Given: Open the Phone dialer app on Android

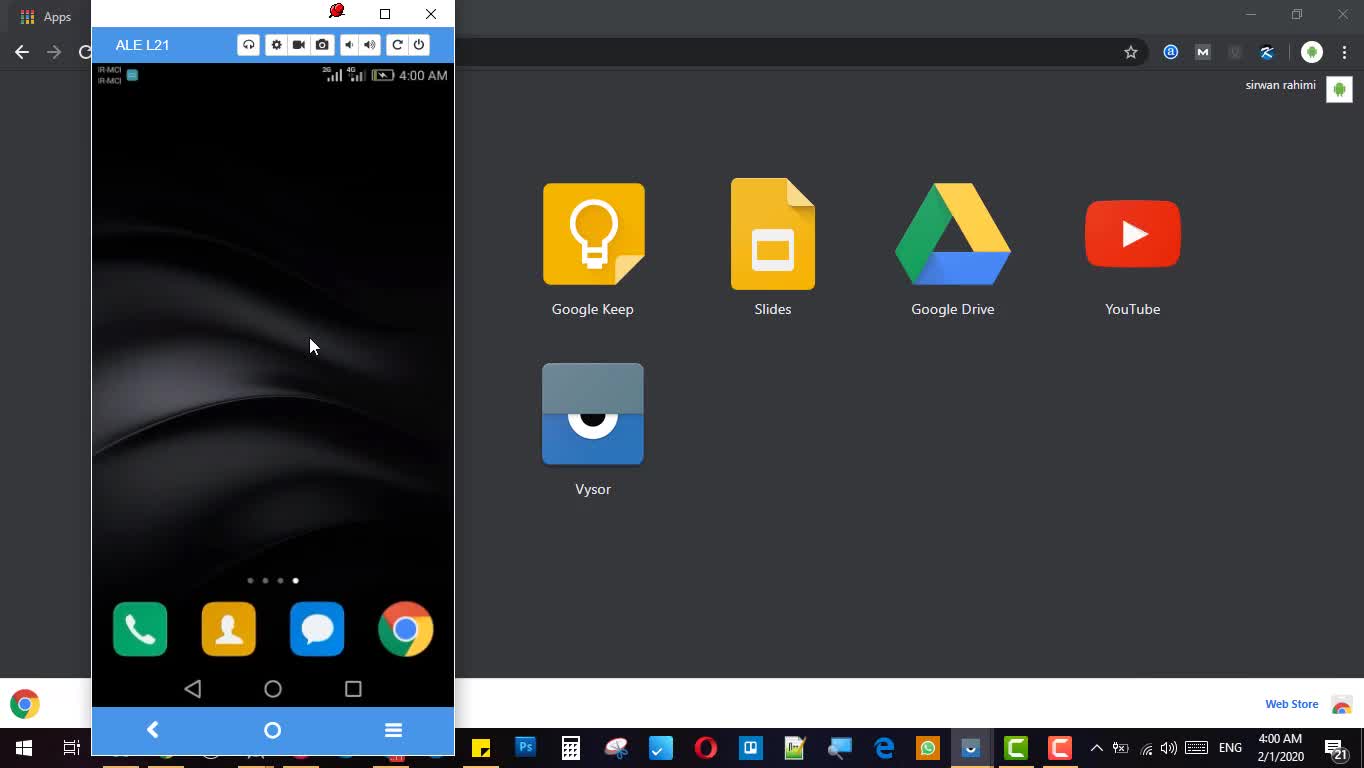Looking at the screenshot, I should 140,629.
